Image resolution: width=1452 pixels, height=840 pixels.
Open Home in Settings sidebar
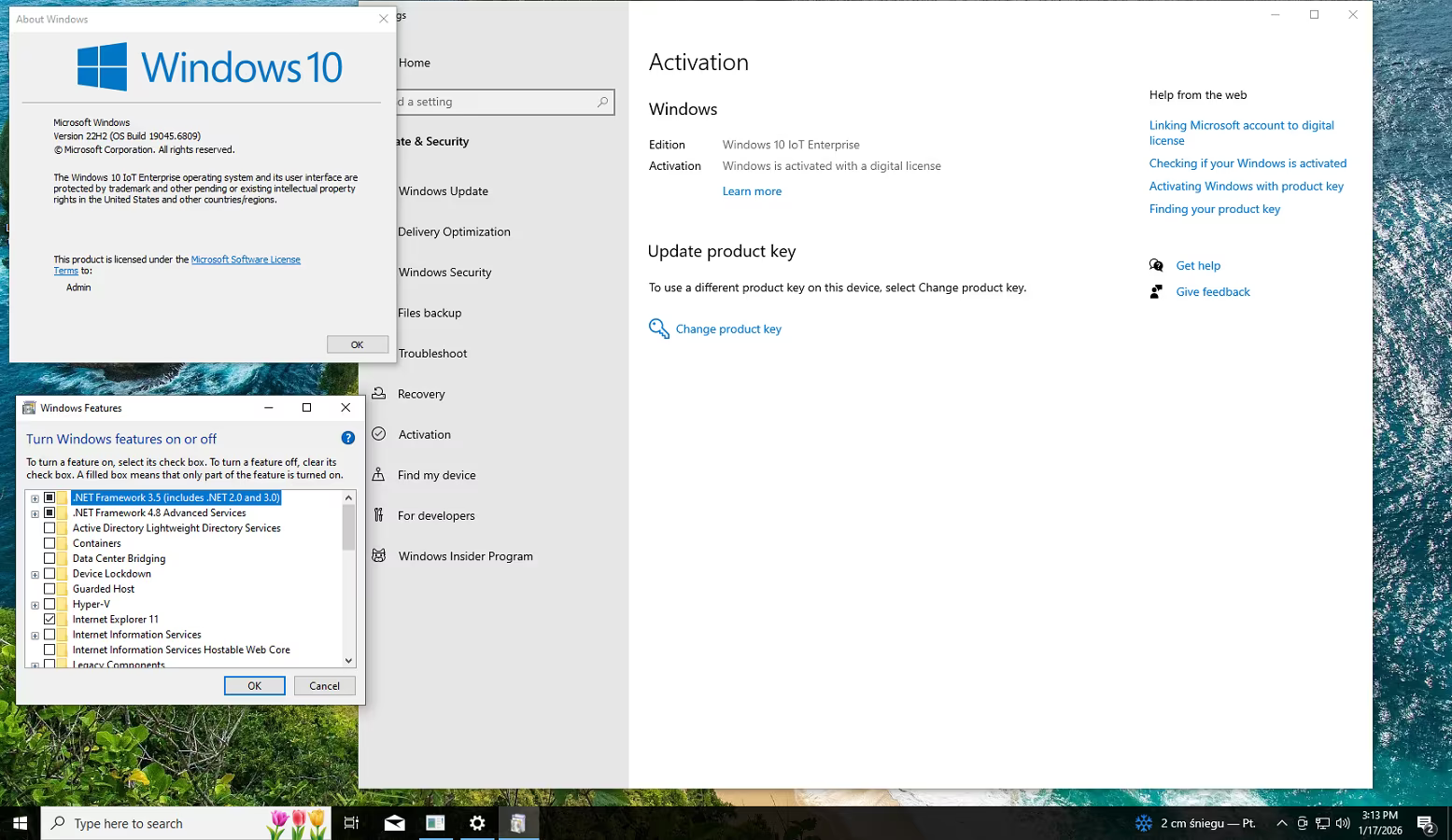[415, 63]
